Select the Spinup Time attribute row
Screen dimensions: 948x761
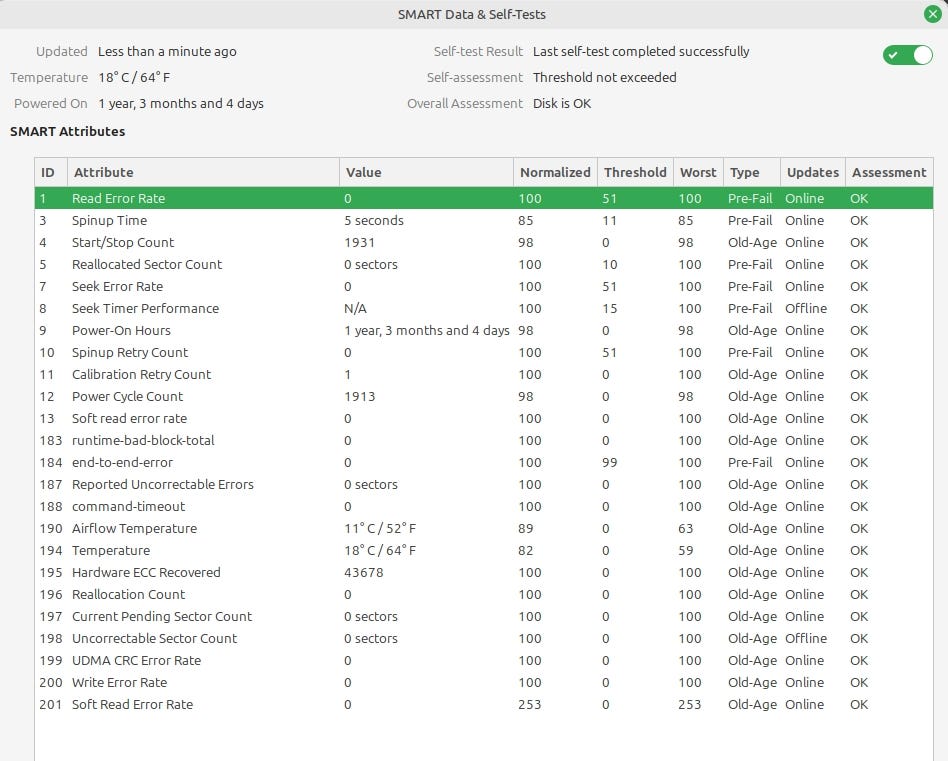(x=484, y=220)
